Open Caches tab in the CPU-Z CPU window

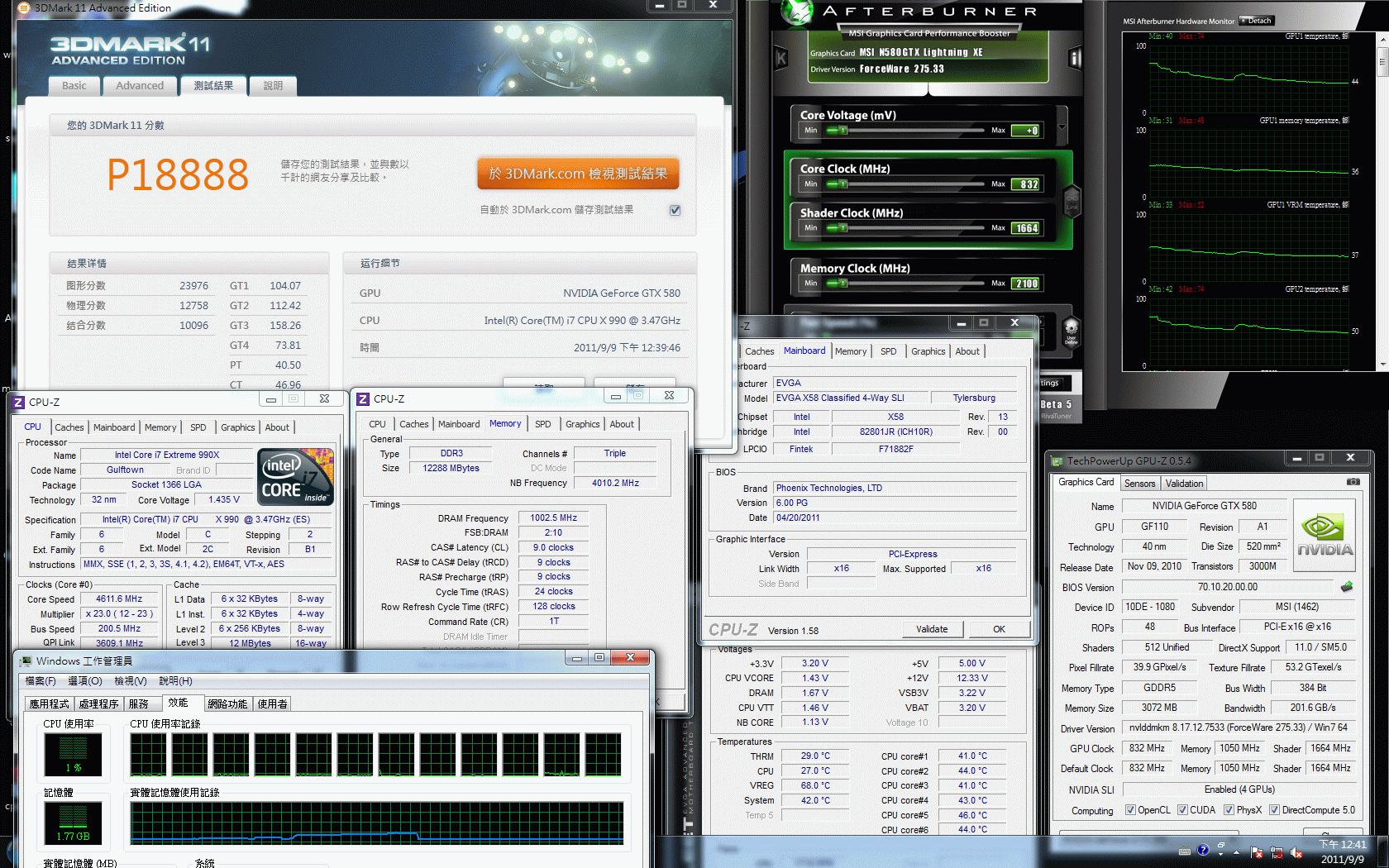69,427
